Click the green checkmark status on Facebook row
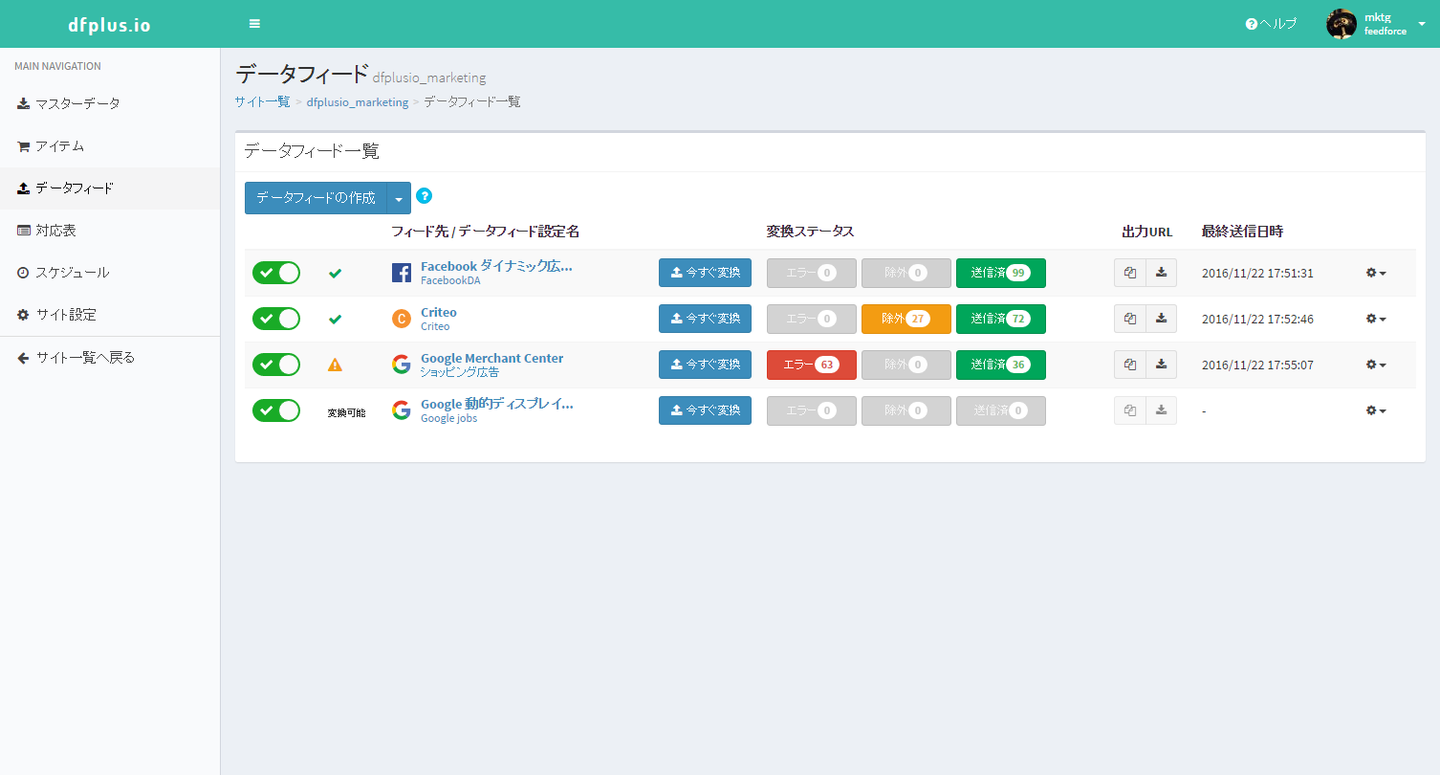 coord(335,273)
